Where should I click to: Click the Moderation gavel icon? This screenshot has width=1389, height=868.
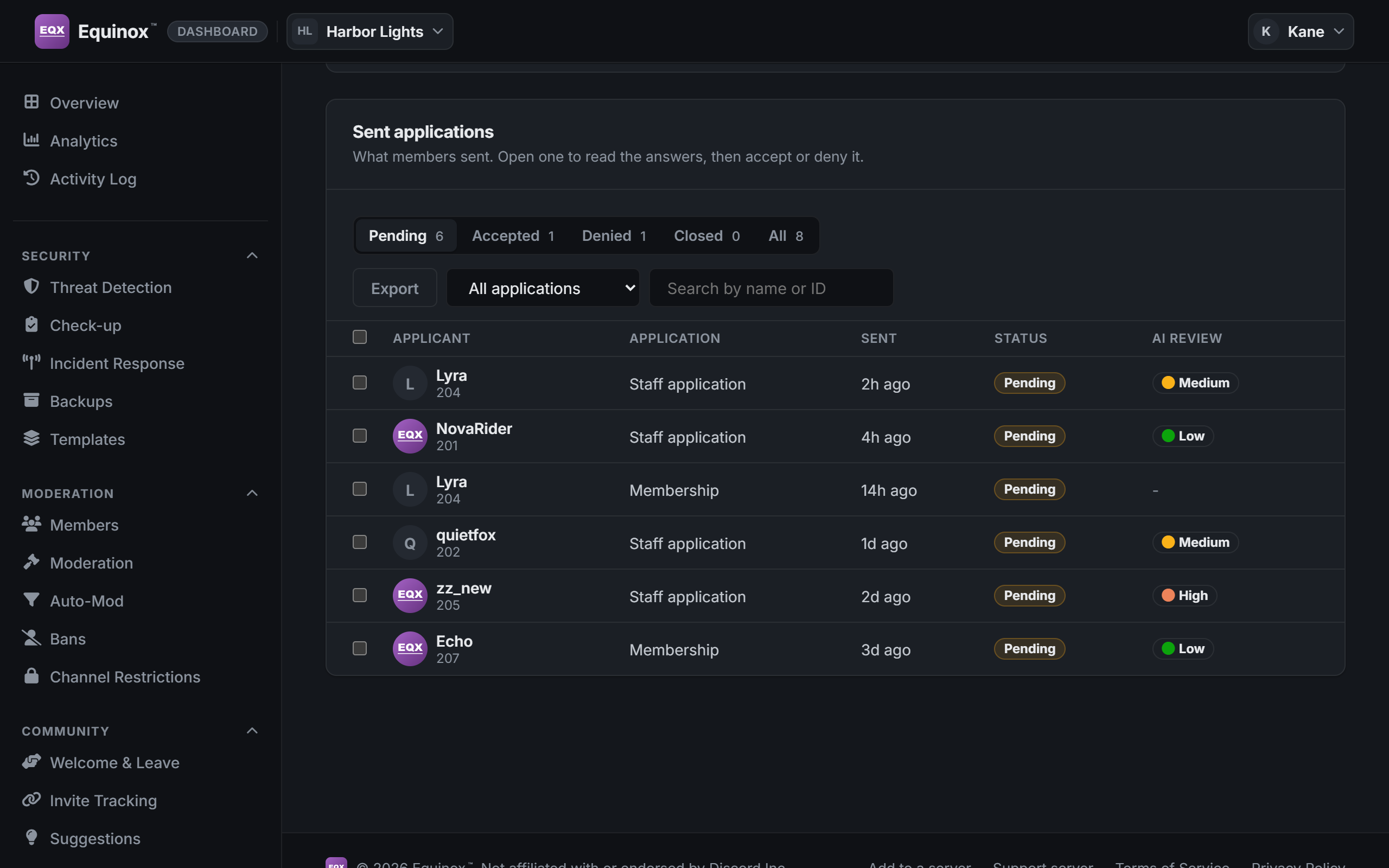click(x=31, y=561)
